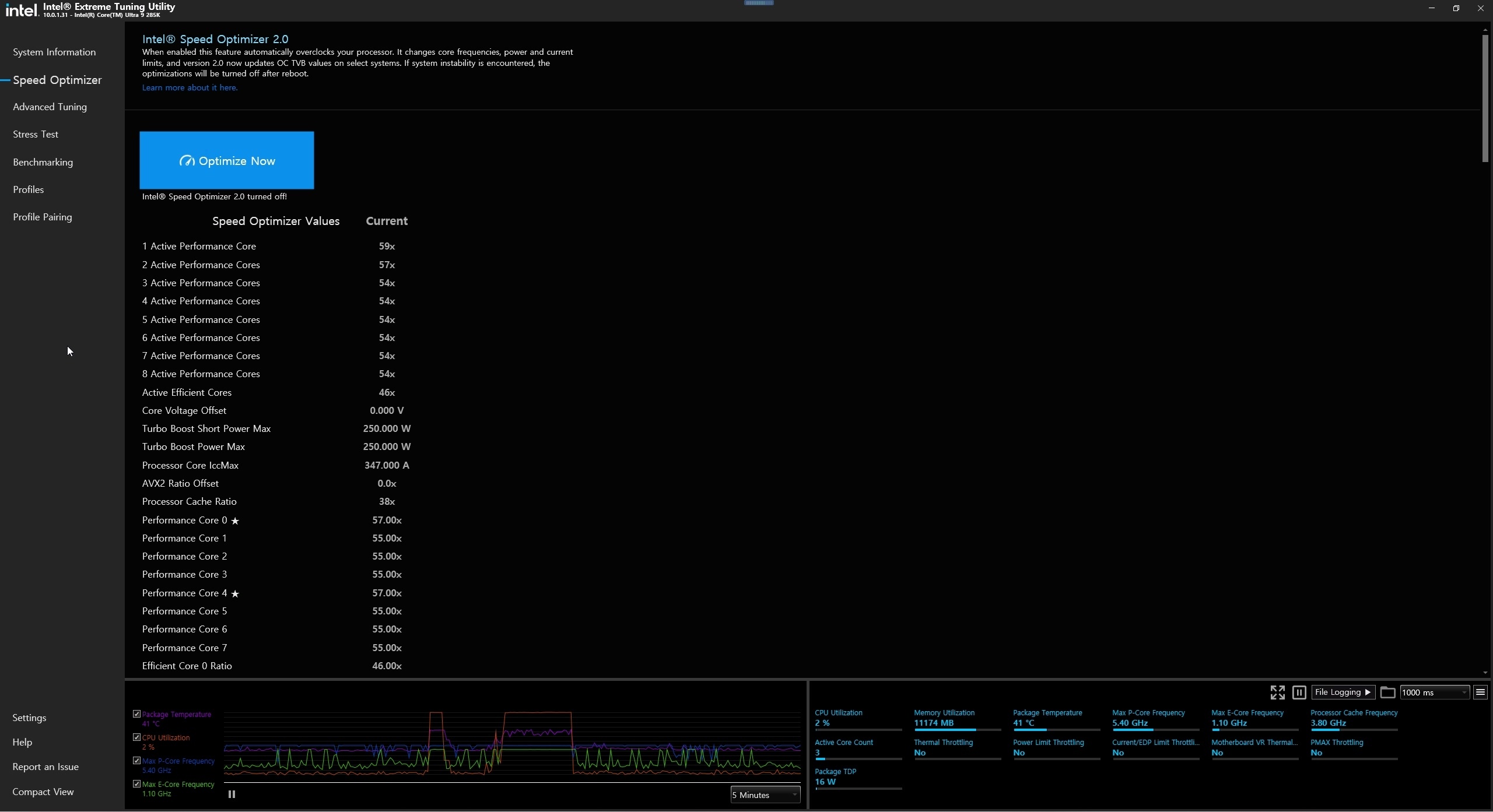The width and height of the screenshot is (1493, 812).
Task: Click 'Core Voltage Offset' label
Action: (184, 410)
